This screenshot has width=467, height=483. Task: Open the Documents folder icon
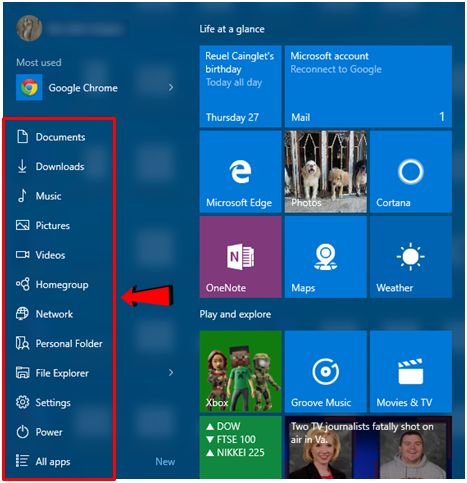[x=22, y=137]
